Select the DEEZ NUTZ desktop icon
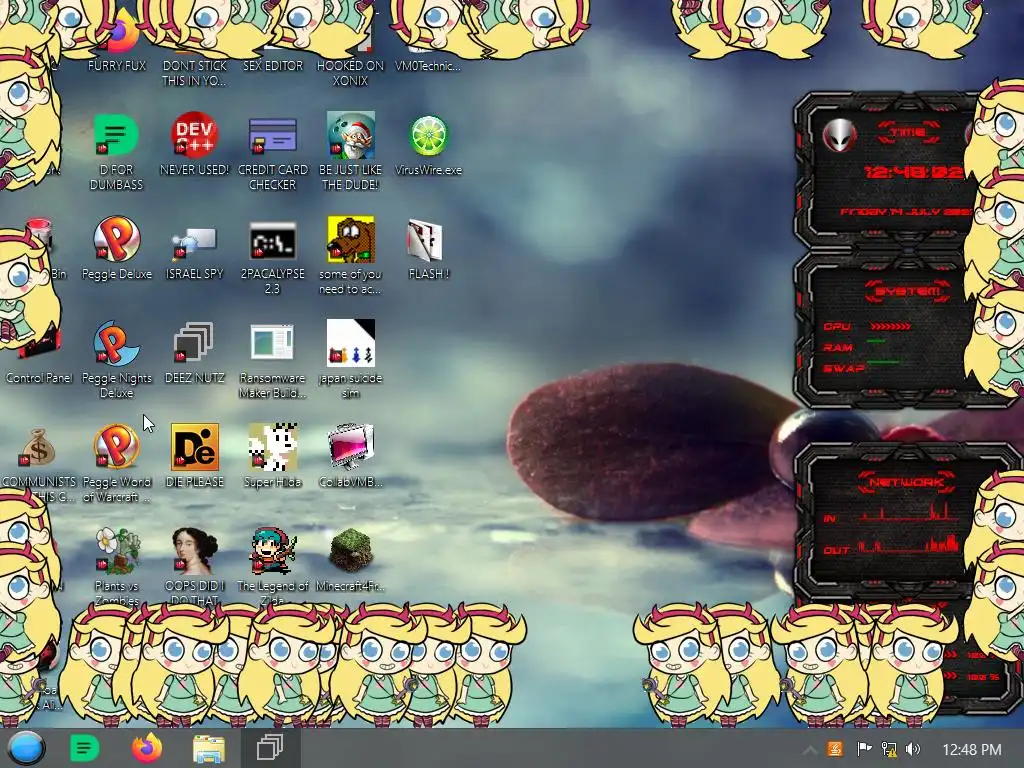Viewport: 1024px width, 768px height. [194, 344]
